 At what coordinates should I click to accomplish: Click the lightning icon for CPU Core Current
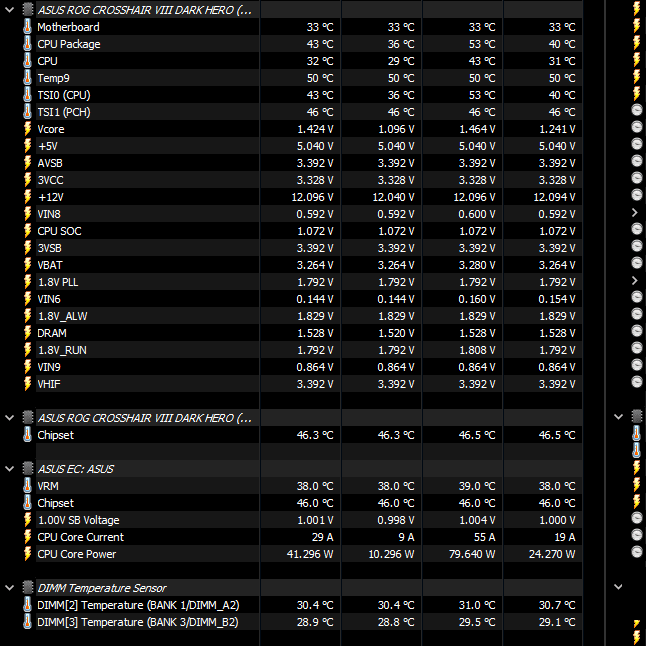(27, 537)
